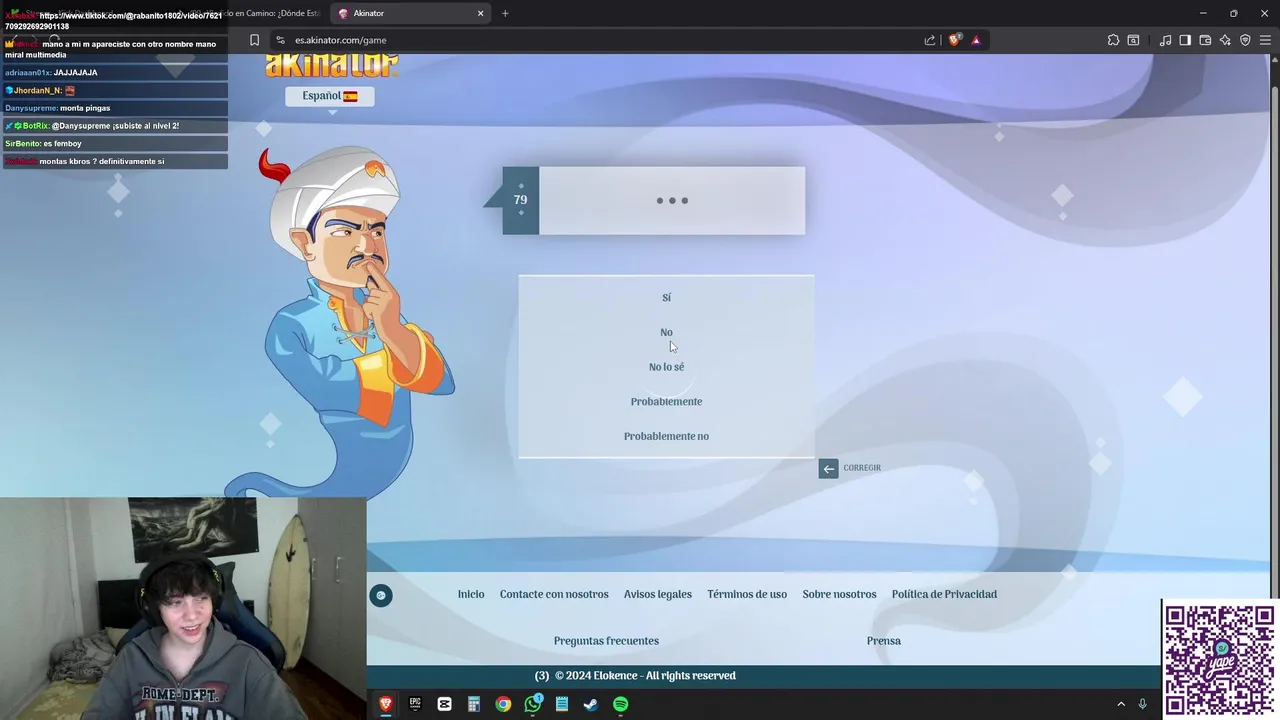Click the CORREGIR back arrow button

(x=828, y=468)
